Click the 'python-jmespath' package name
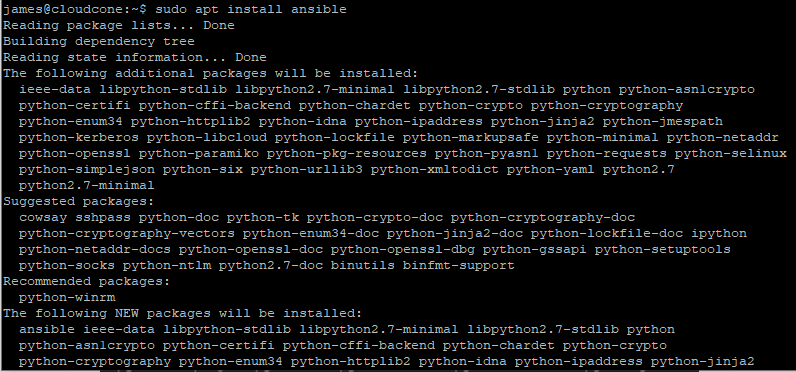 coord(662,121)
